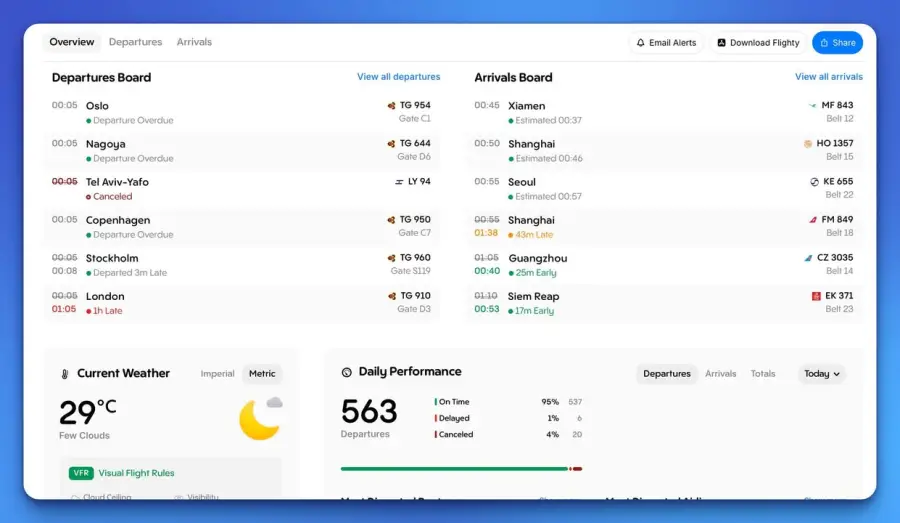Image resolution: width=900 pixels, height=523 pixels.
Task: Click the airline logo beside TG 950
Action: click(x=391, y=219)
